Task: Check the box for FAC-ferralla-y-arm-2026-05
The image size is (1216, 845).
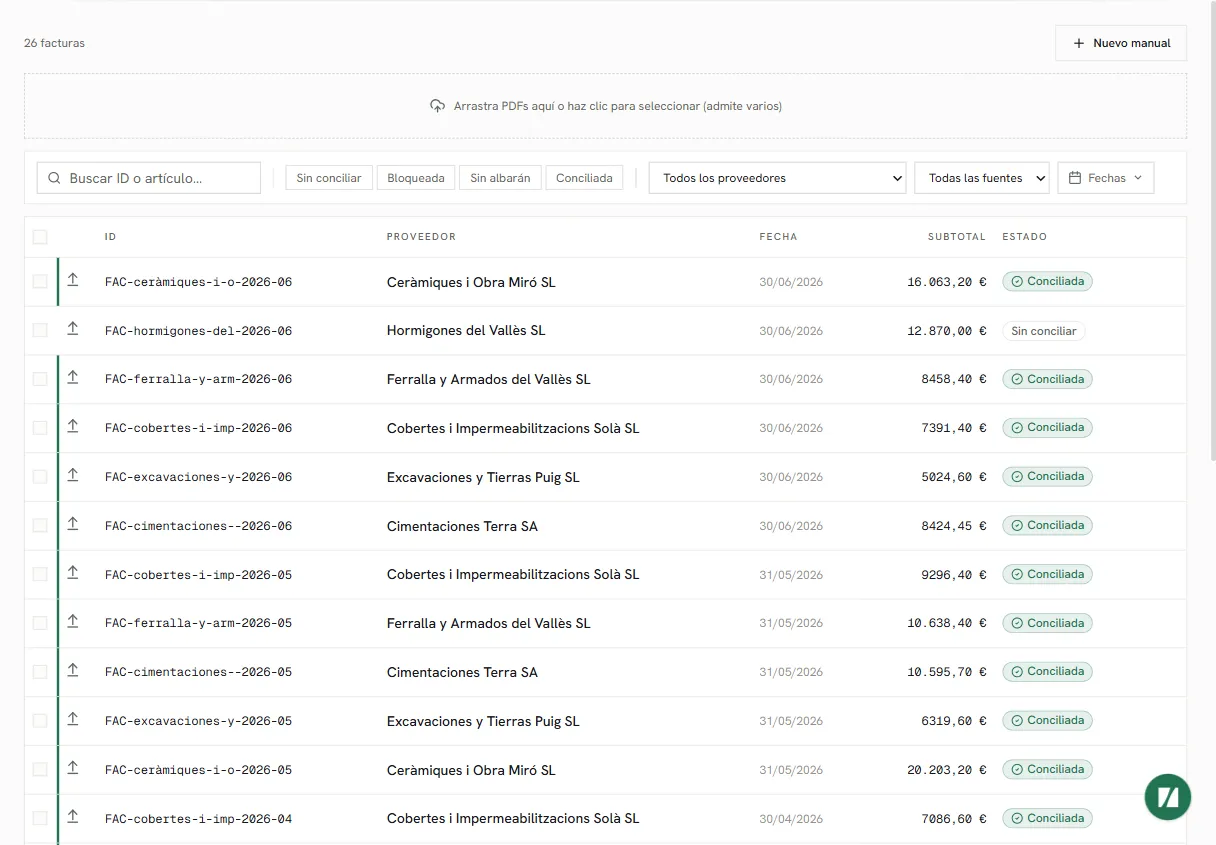Action: 40,623
